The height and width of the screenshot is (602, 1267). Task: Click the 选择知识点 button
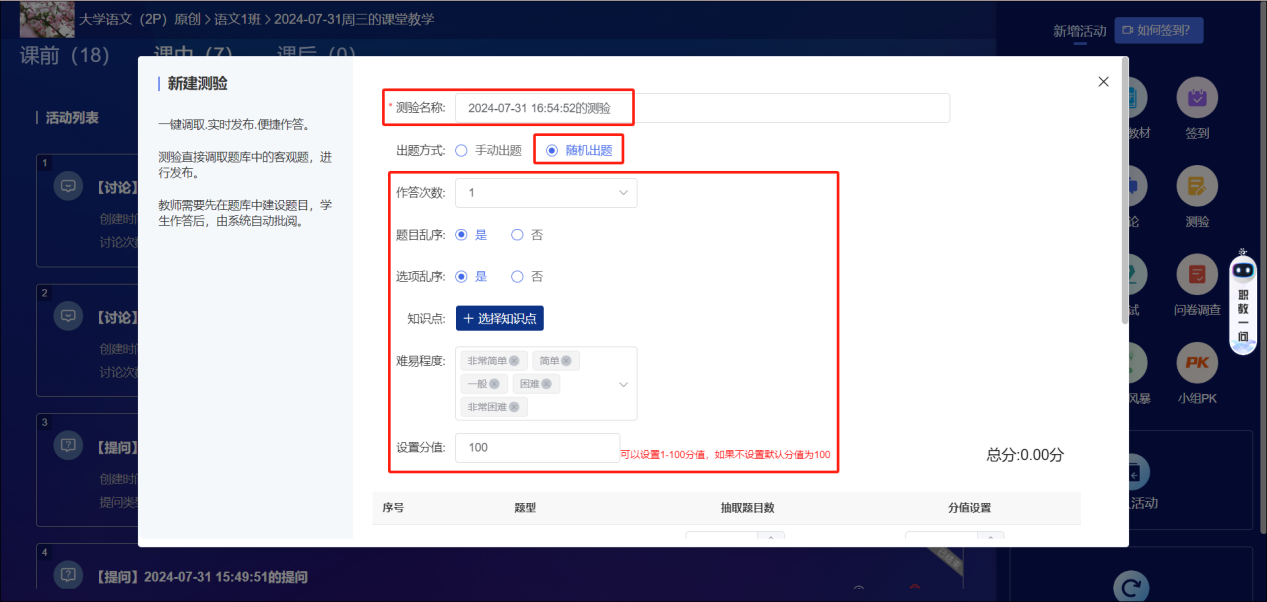click(x=500, y=319)
